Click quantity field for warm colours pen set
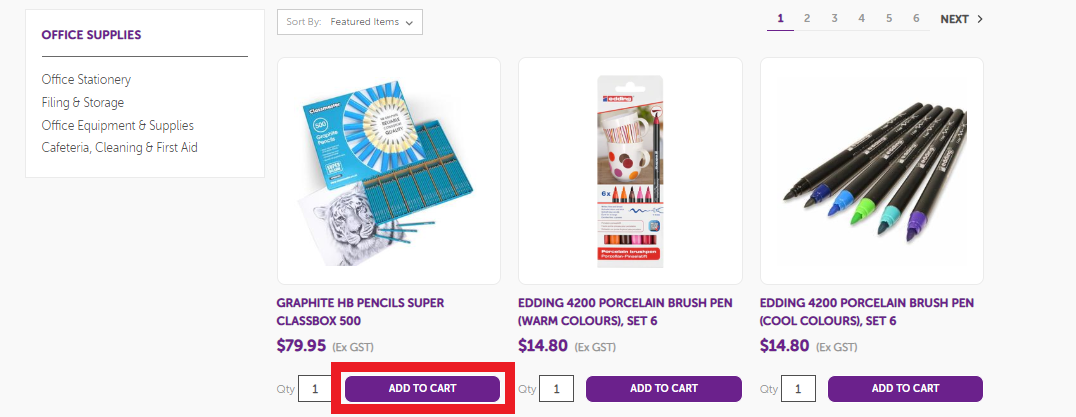 tap(556, 389)
